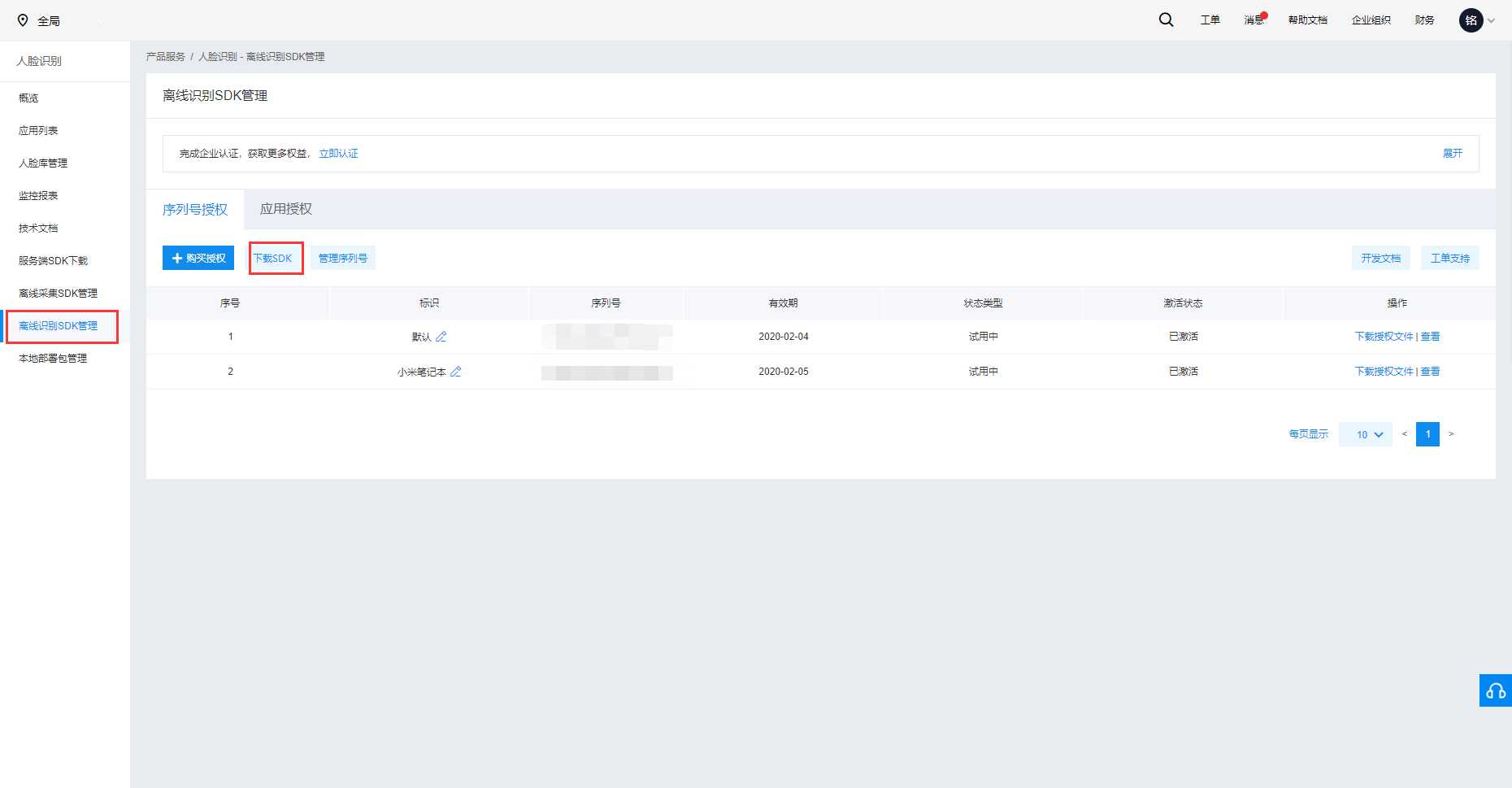This screenshot has width=1512, height=788.
Task: Open the page size dropdown showing 10
Action: 1366,434
